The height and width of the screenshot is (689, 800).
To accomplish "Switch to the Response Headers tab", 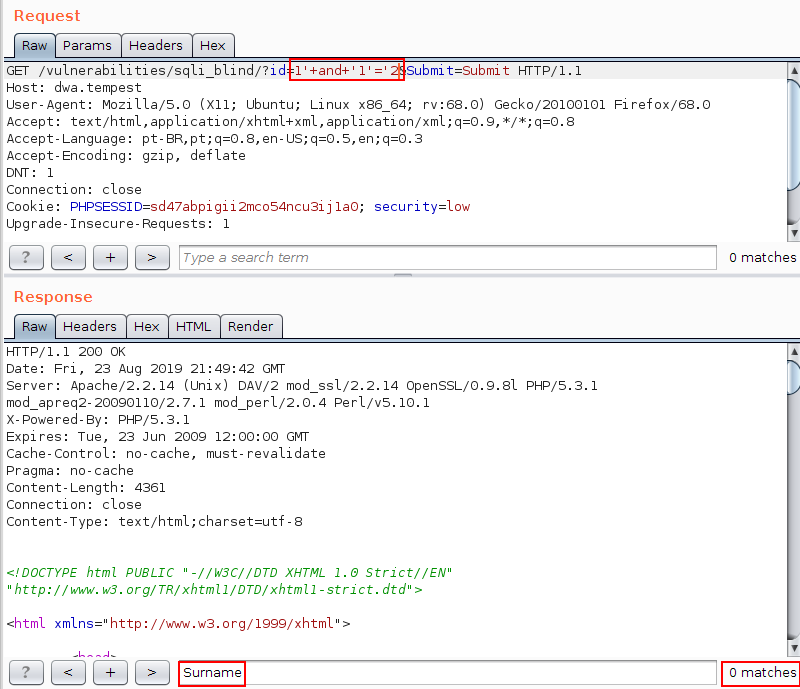I will 90,326.
